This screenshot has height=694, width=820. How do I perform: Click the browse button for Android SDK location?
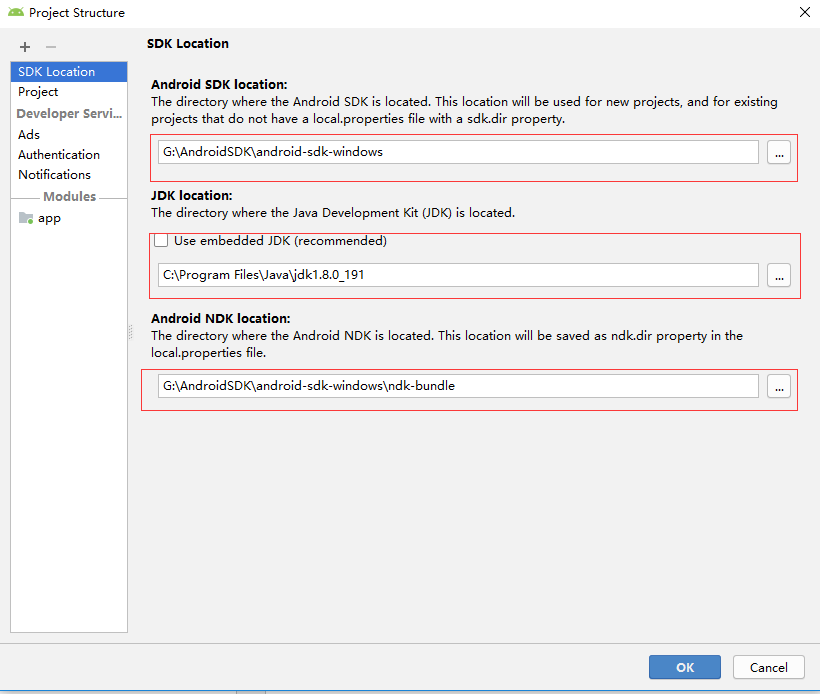click(x=779, y=152)
